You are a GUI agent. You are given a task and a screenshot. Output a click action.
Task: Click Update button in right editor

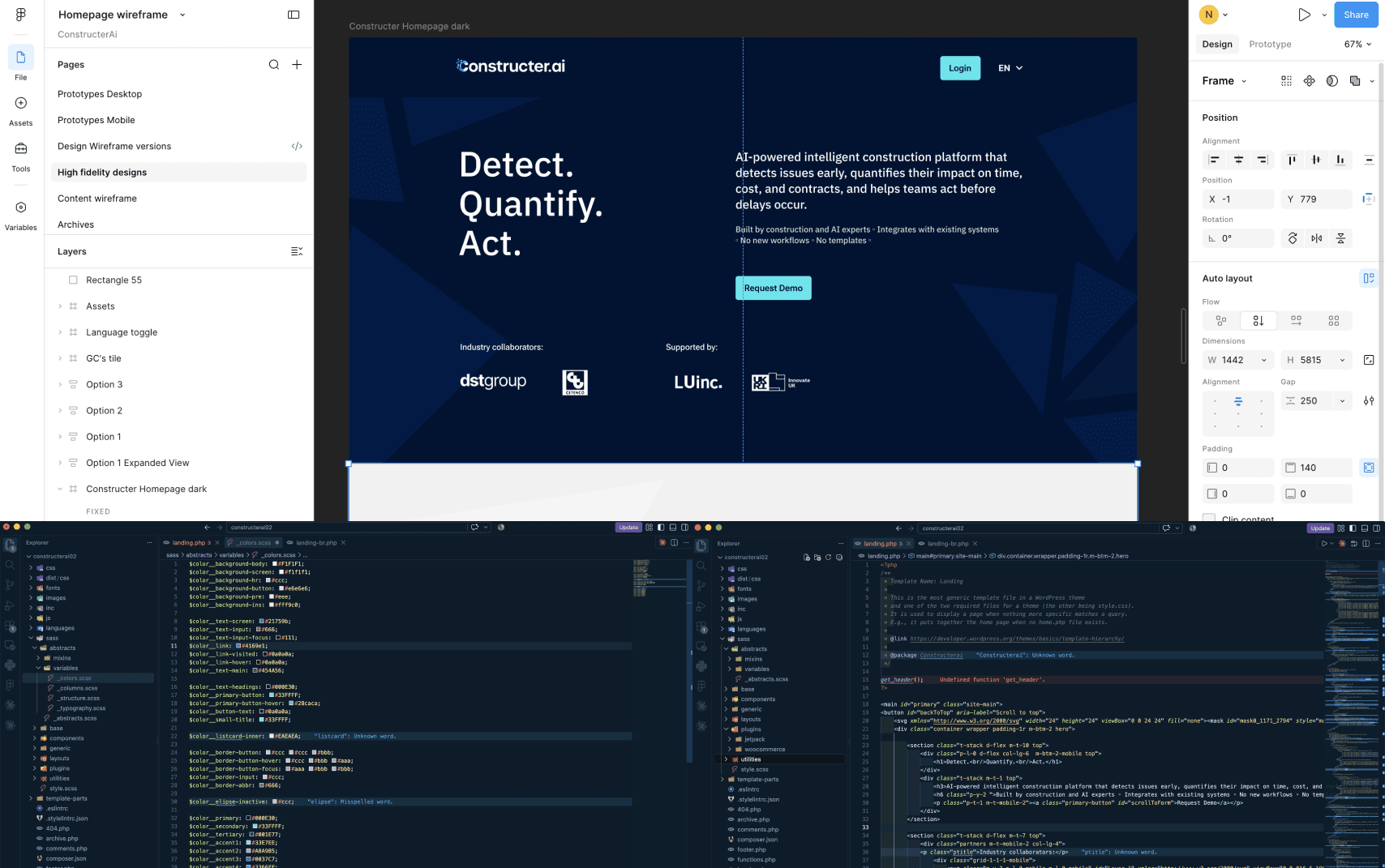1320,528
